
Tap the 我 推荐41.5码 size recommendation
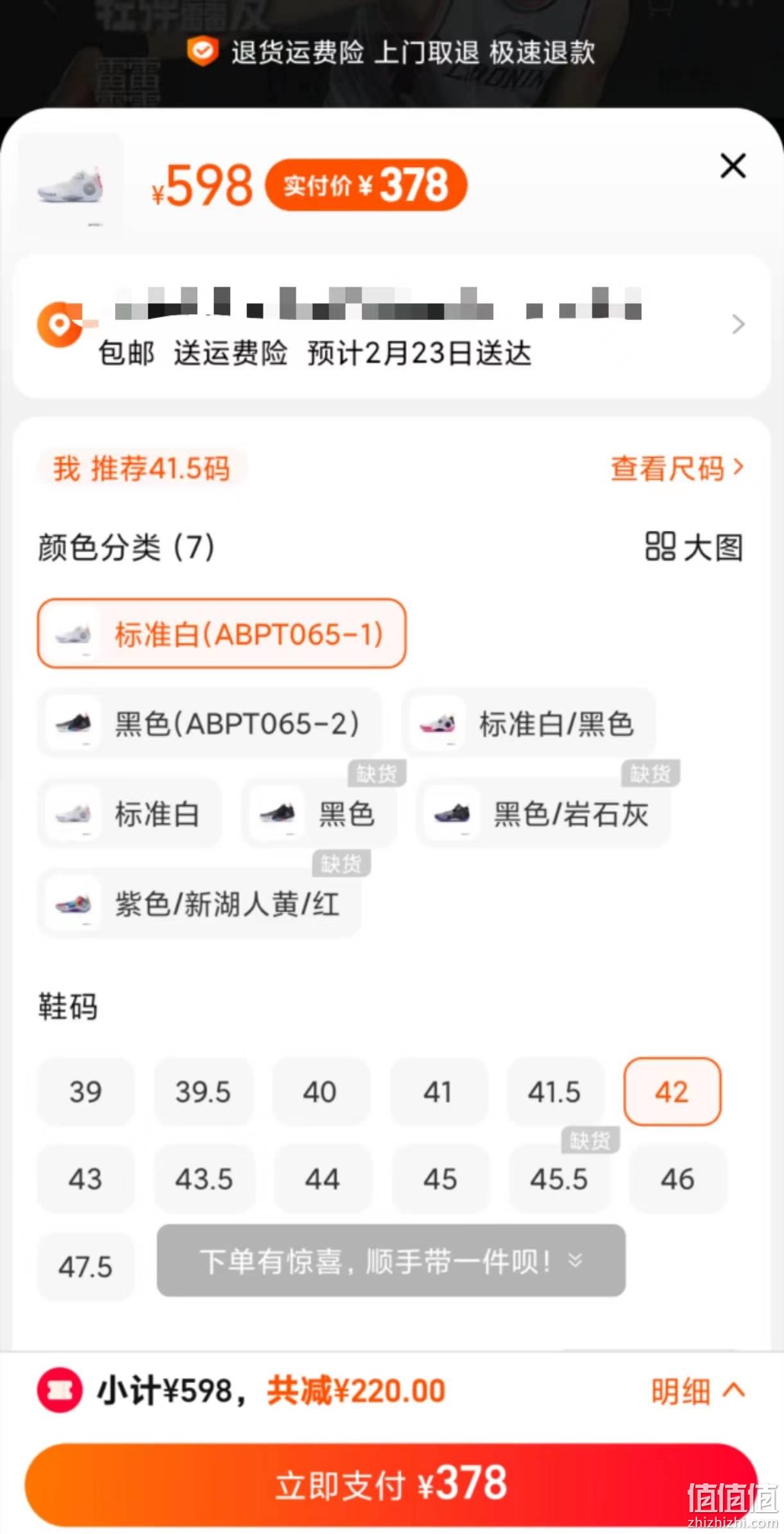[x=142, y=468]
